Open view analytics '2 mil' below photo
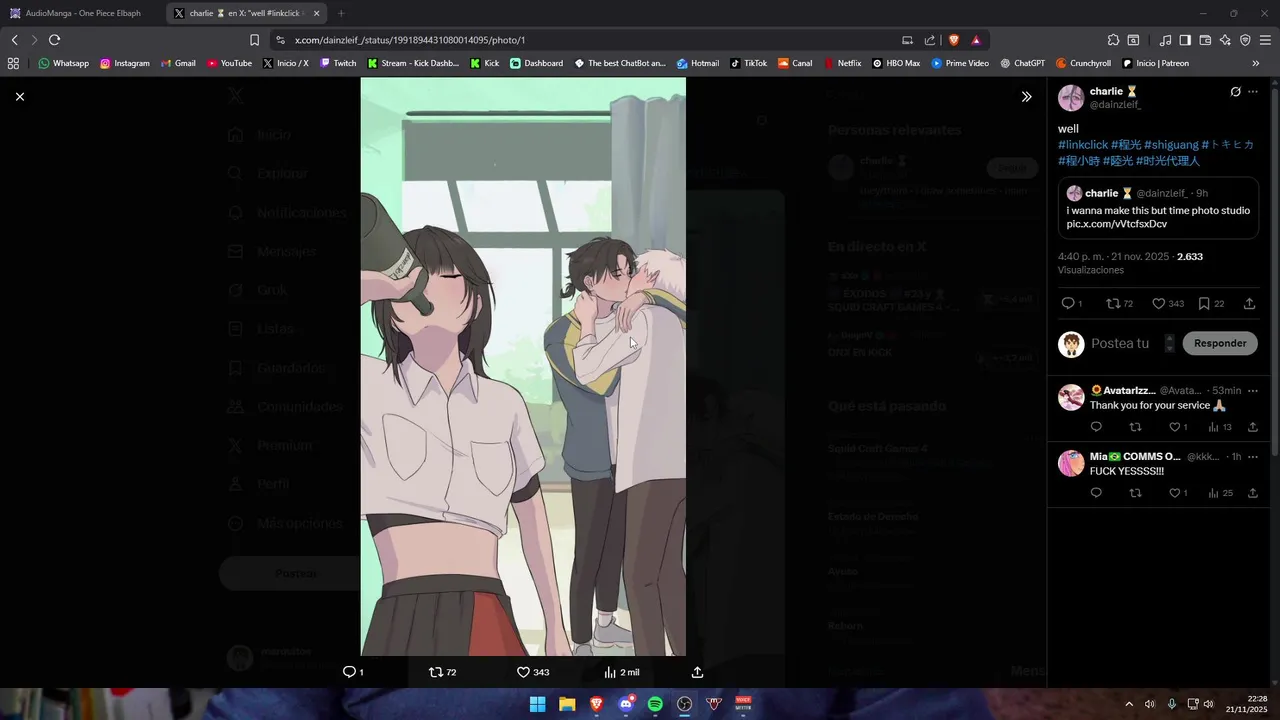1280x720 pixels. click(621, 672)
